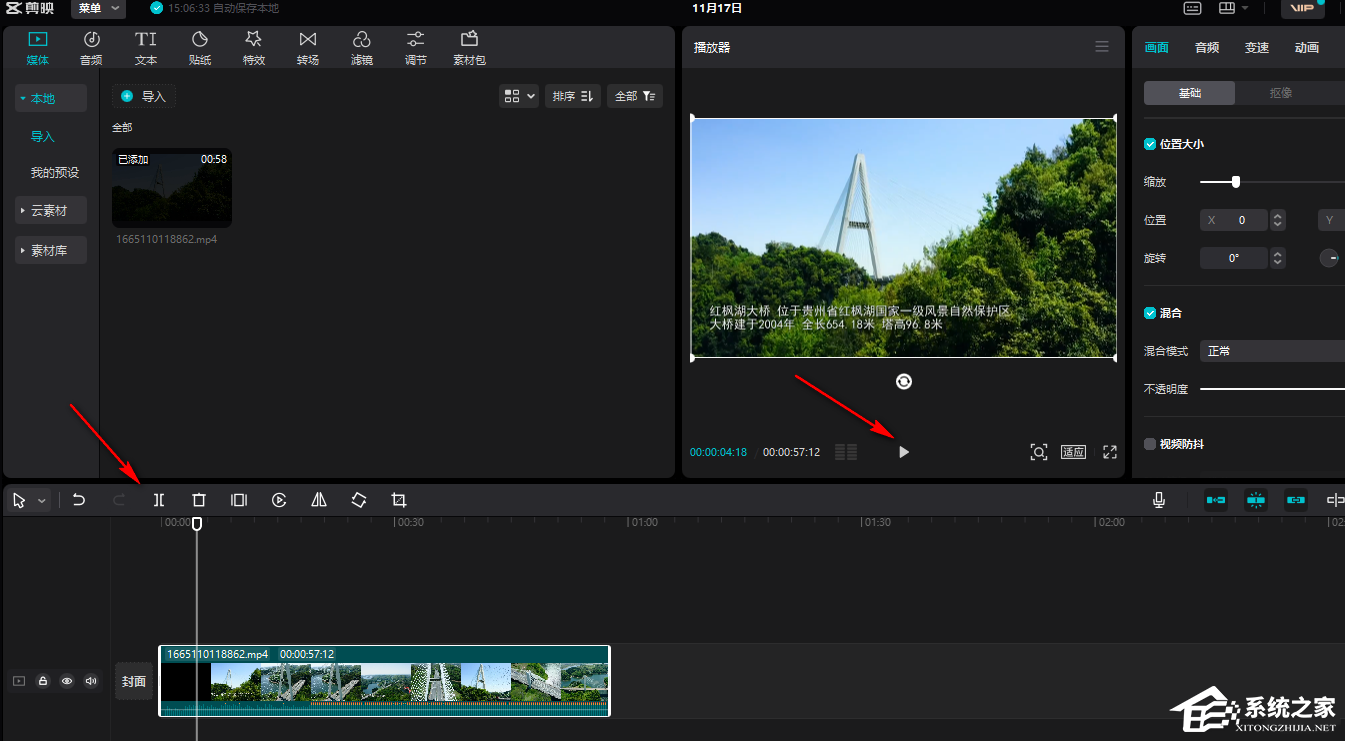Open the 排序 sort options
The height and width of the screenshot is (741, 1345).
pos(573,96)
